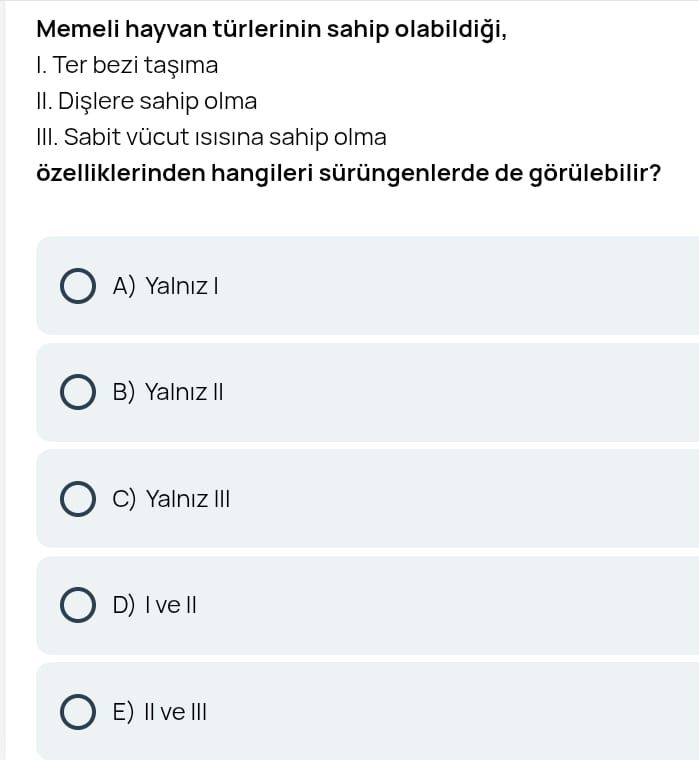The width and height of the screenshot is (699, 760).
Task: Click empty area of the option E card
Action: point(450,711)
